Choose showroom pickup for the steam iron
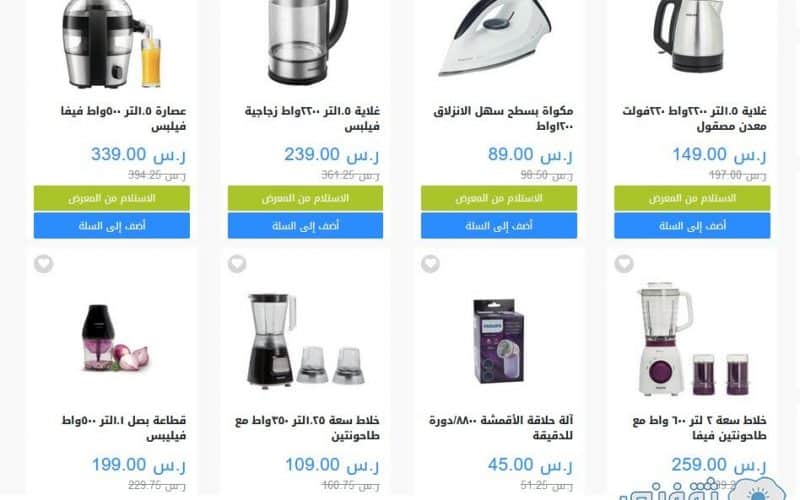 pyautogui.click(x=499, y=198)
